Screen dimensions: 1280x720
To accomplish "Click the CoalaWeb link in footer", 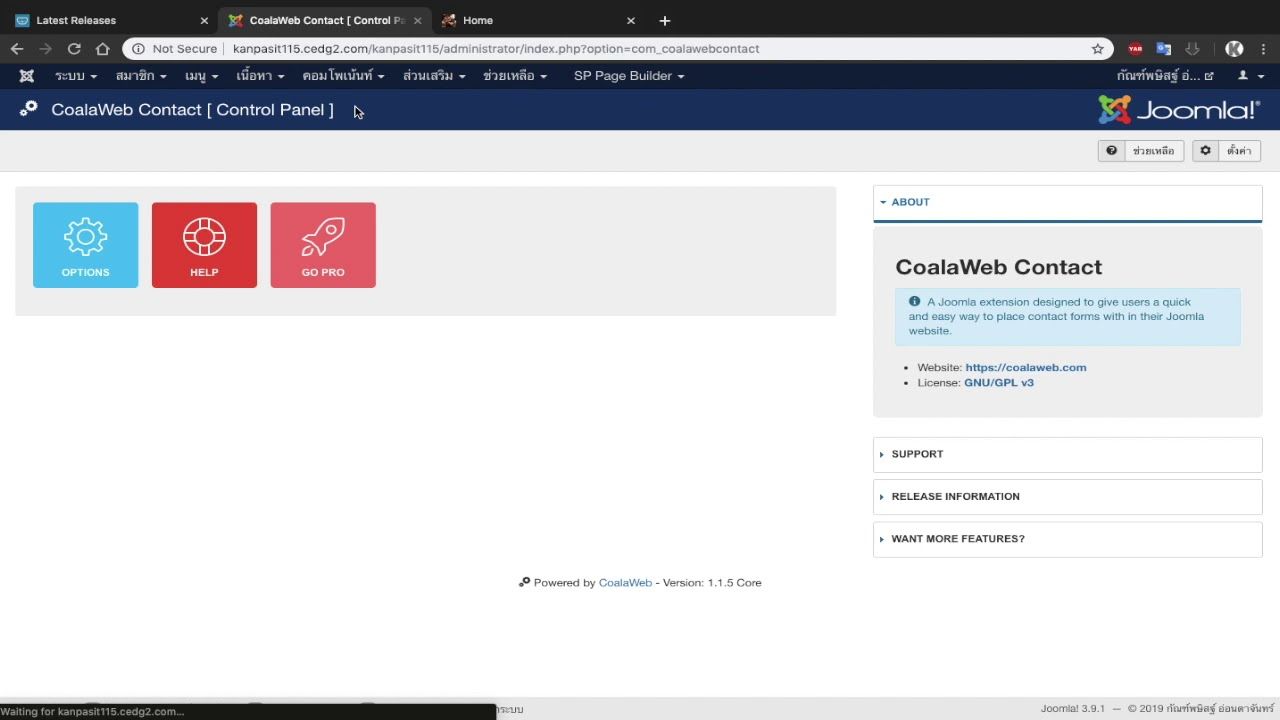I will [625, 583].
